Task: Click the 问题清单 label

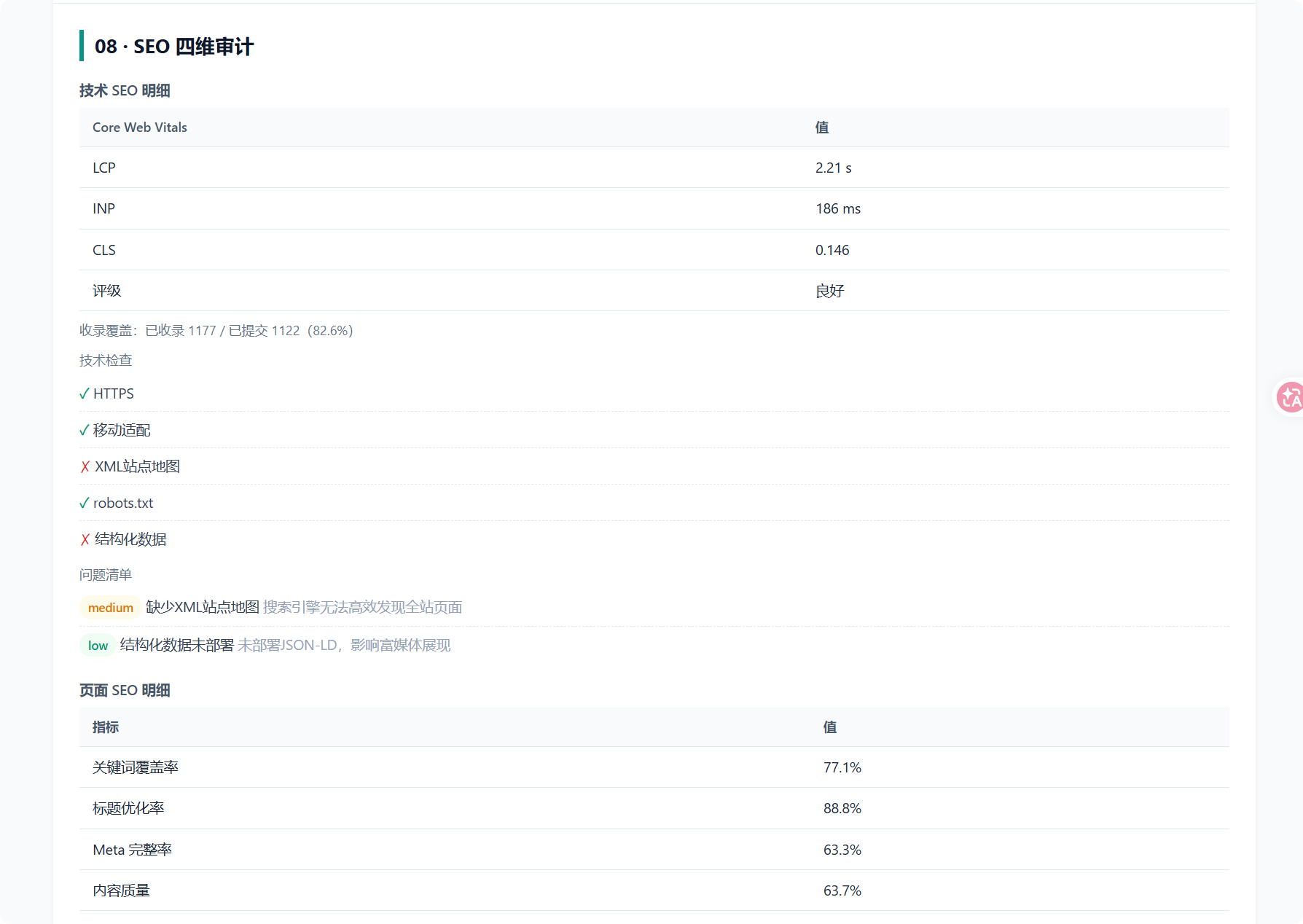Action: (106, 575)
